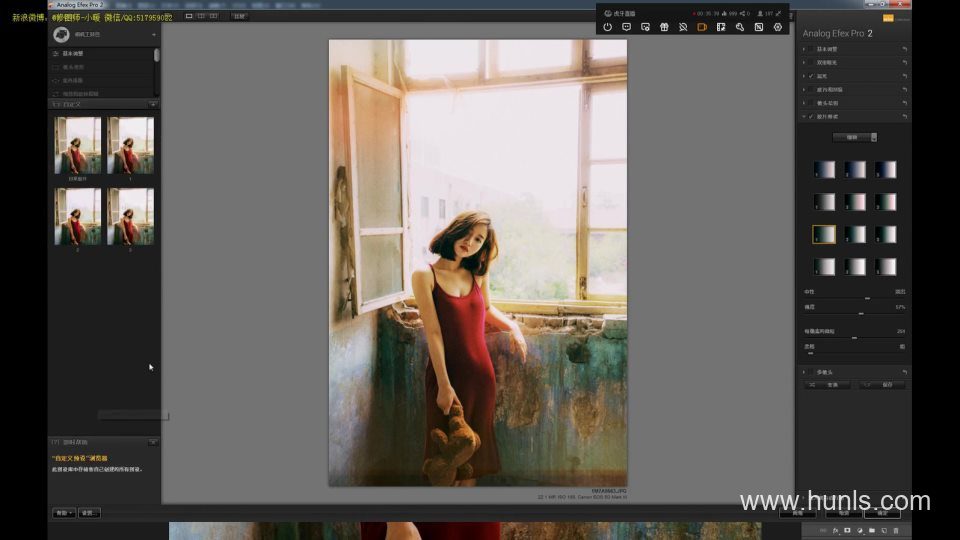The height and width of the screenshot is (540, 960).
Task: Click the Save preset button
Action: click(x=882, y=385)
